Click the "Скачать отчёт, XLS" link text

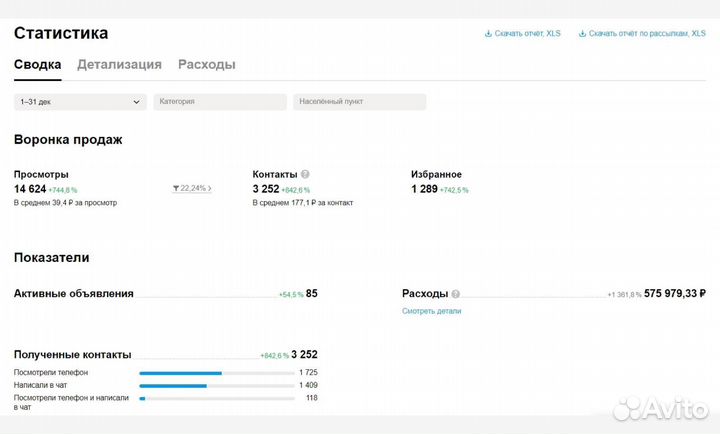click(528, 33)
